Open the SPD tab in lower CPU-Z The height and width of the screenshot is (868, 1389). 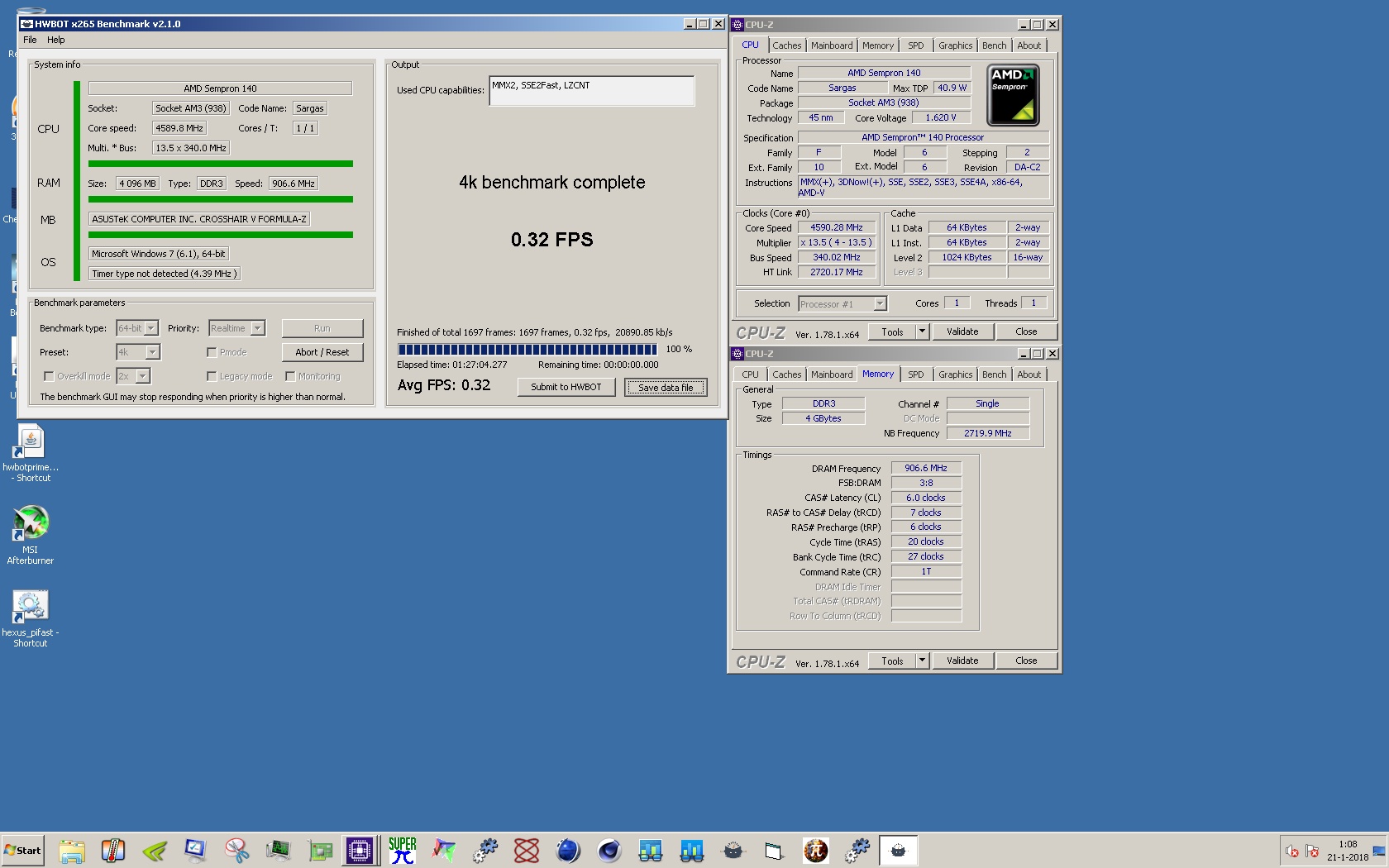[x=916, y=374]
